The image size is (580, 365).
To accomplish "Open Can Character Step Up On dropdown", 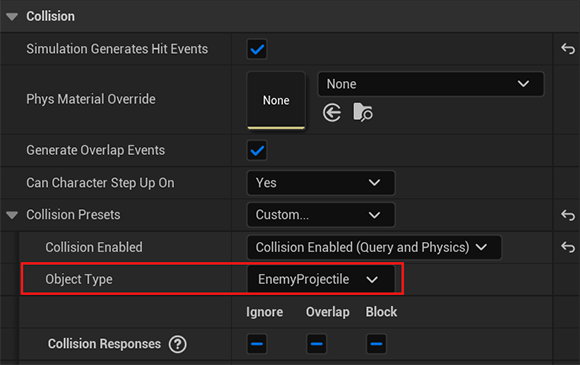I will coord(321,183).
